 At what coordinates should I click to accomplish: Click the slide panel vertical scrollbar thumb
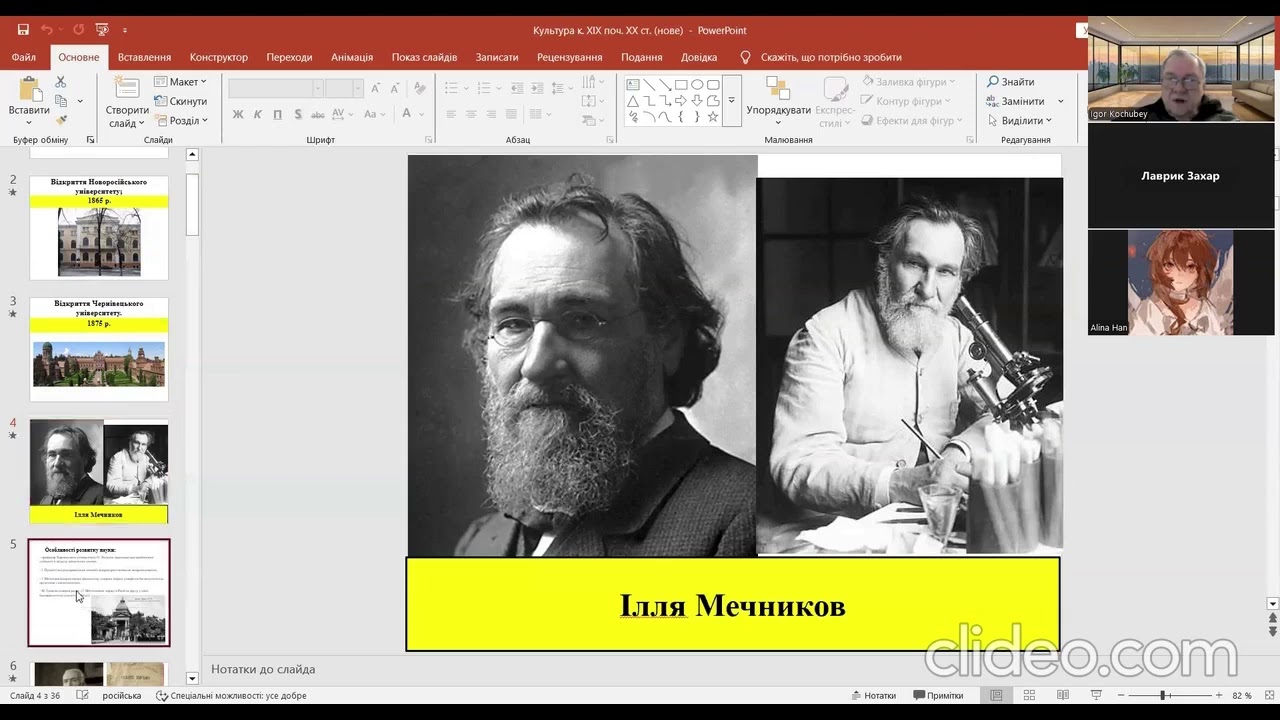tap(192, 204)
